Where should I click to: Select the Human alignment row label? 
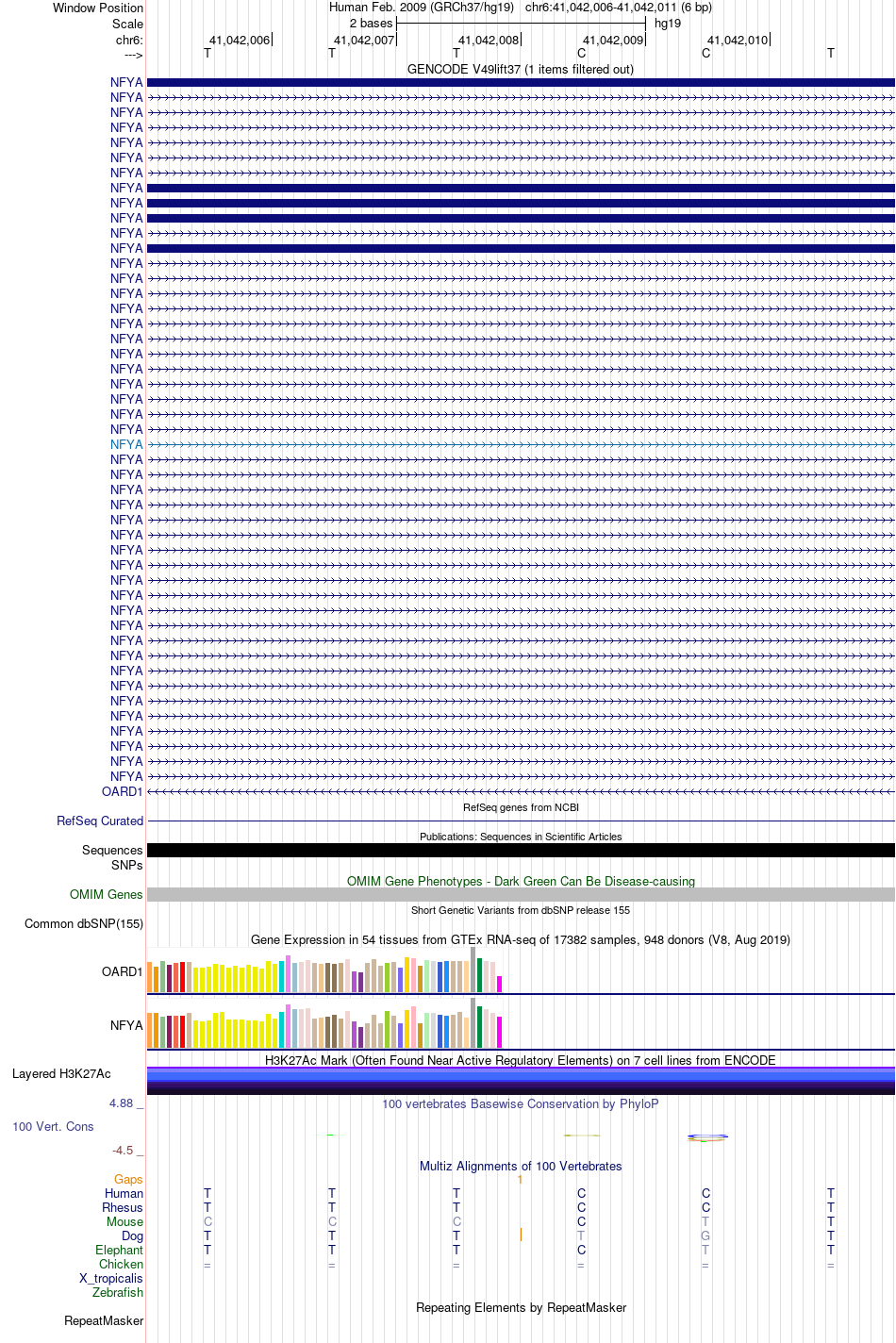pyautogui.click(x=124, y=1193)
